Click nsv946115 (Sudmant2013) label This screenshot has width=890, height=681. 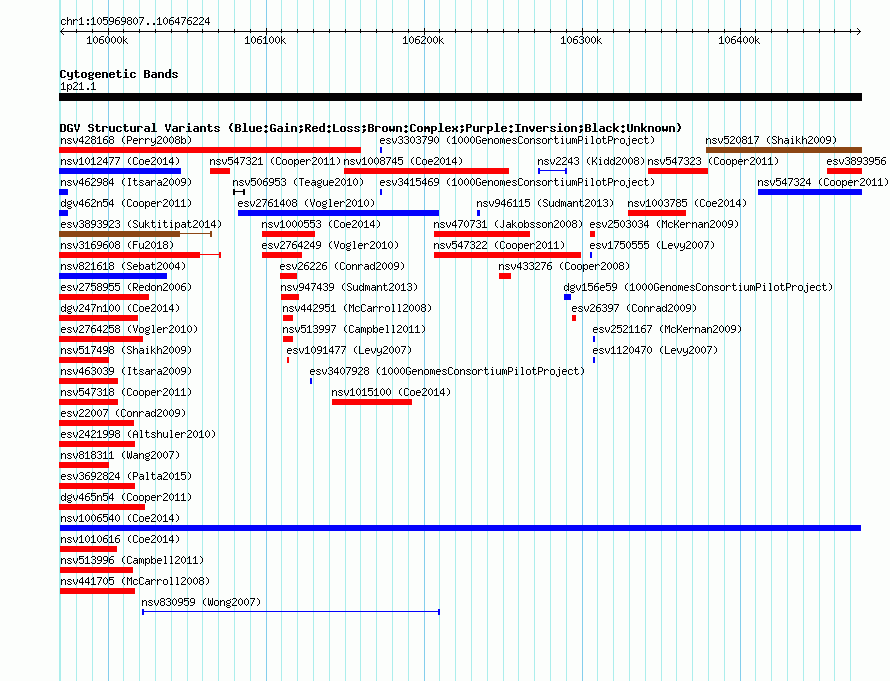click(545, 203)
